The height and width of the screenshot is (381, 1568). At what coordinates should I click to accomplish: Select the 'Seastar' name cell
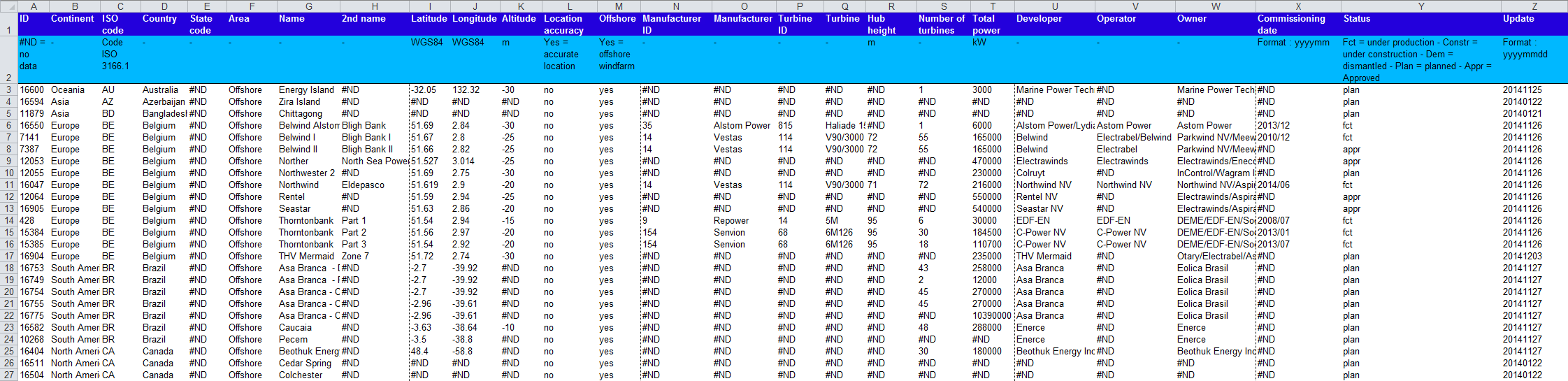click(308, 209)
